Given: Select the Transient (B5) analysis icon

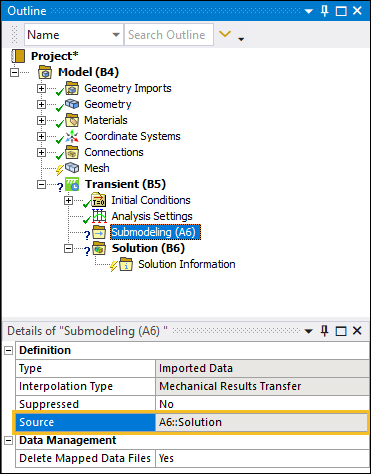Looking at the screenshot, I should pos(72,184).
